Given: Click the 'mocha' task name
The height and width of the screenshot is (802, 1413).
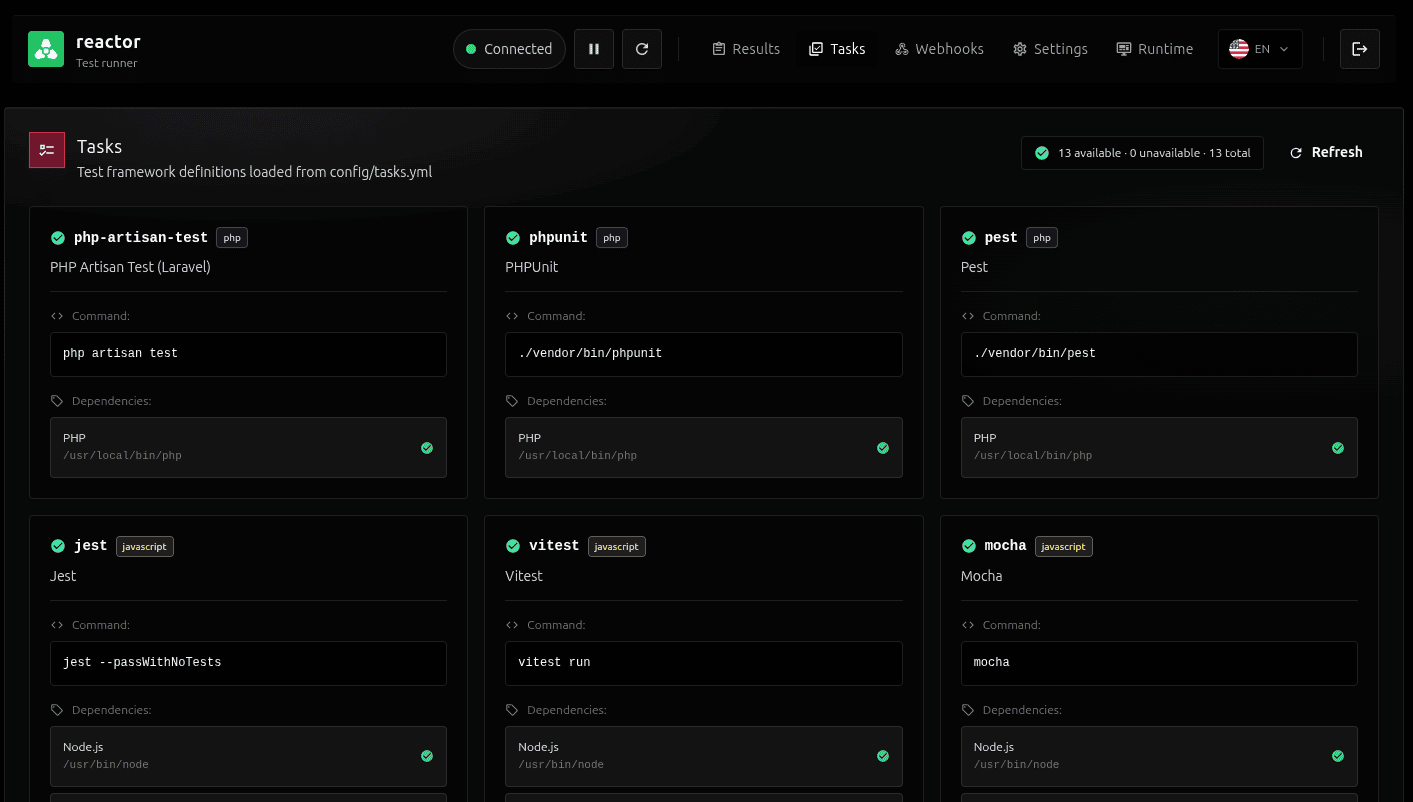Looking at the screenshot, I should [1005, 546].
